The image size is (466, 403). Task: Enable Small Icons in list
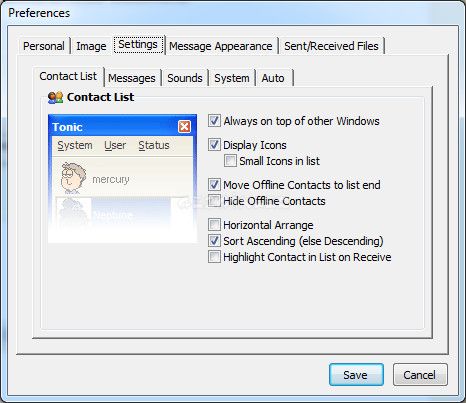[x=230, y=161]
